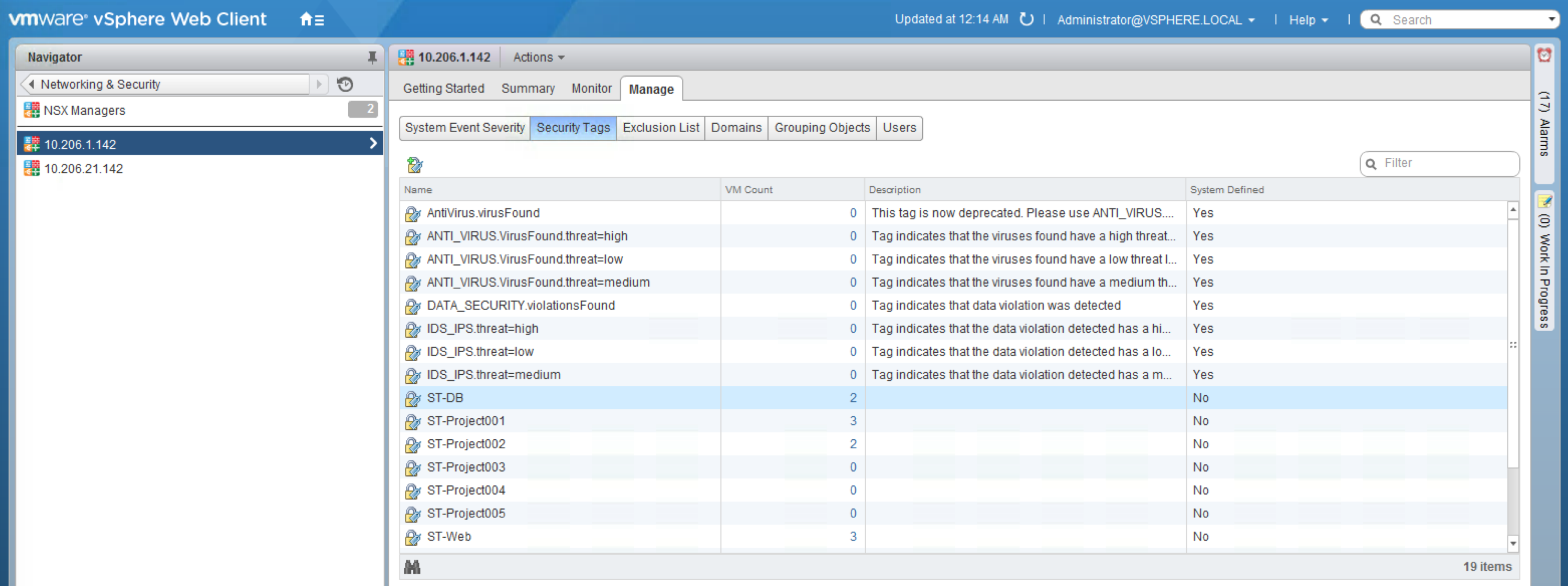Click the ST-Web tag icon
Screen dimensions: 1568x586
(x=413, y=537)
